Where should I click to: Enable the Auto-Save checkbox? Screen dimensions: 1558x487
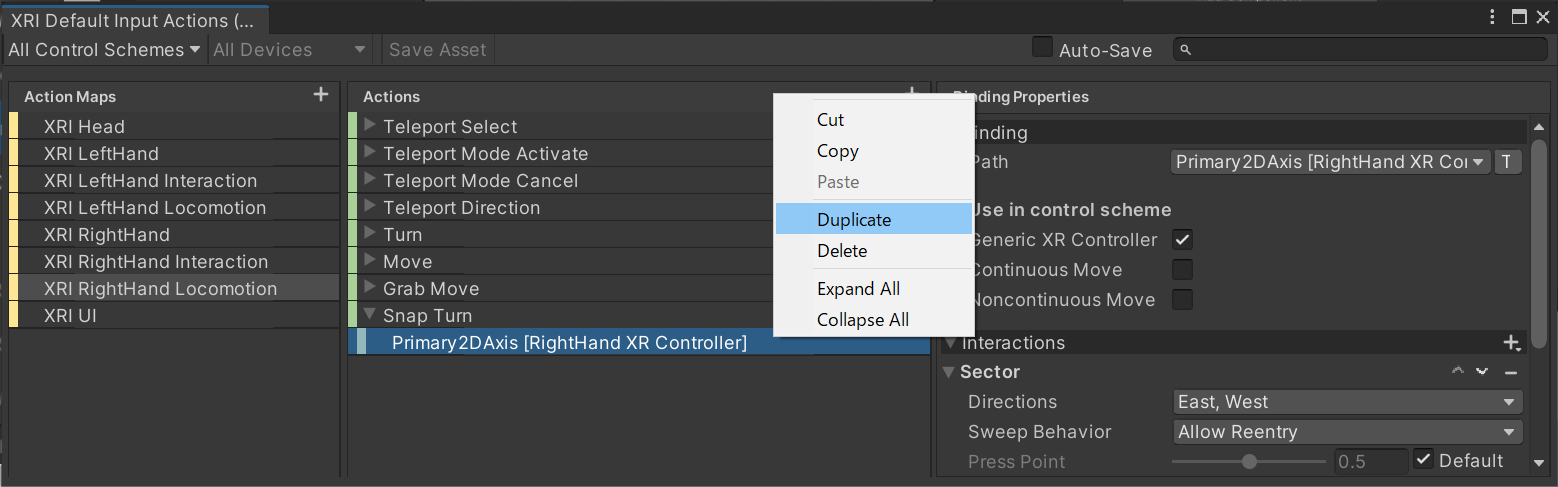coord(1042,48)
